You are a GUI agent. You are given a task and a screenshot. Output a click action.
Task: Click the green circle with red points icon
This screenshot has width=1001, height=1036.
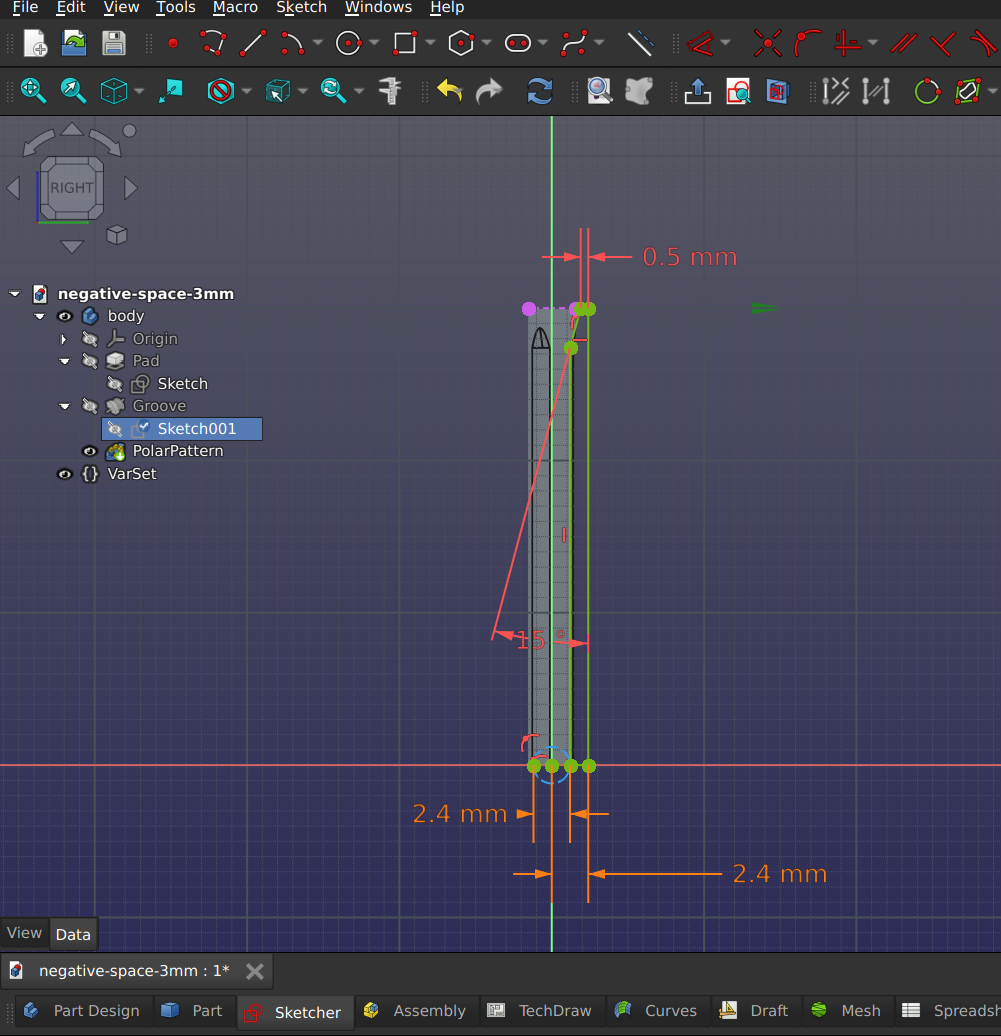[x=927, y=91]
